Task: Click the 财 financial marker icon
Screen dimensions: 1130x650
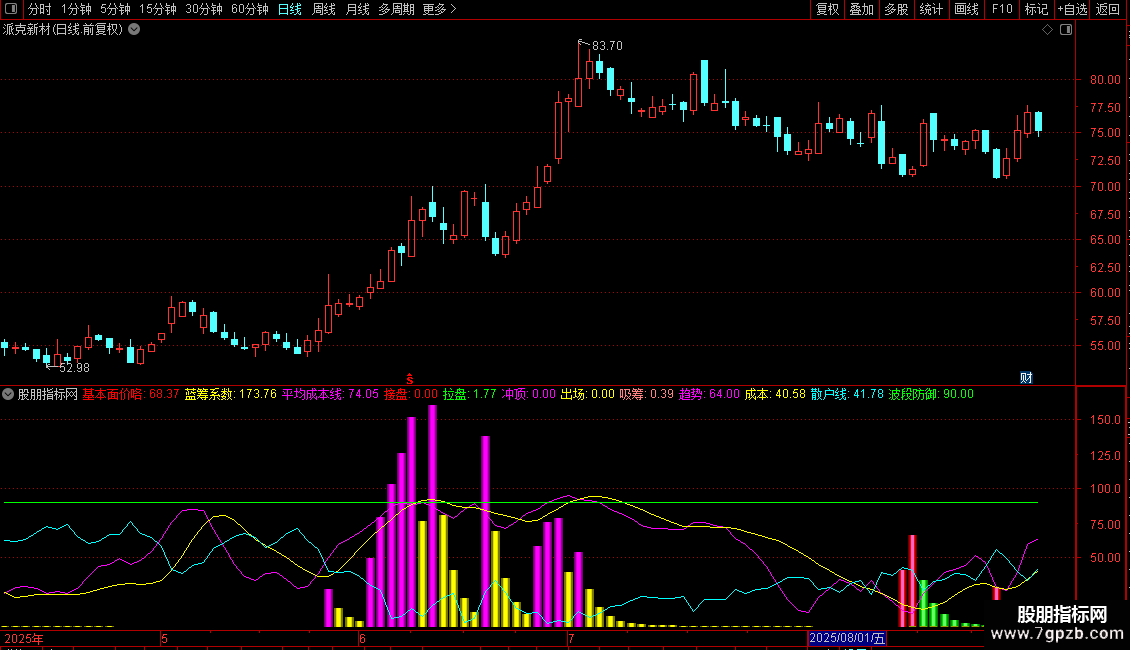Action: tap(1026, 378)
